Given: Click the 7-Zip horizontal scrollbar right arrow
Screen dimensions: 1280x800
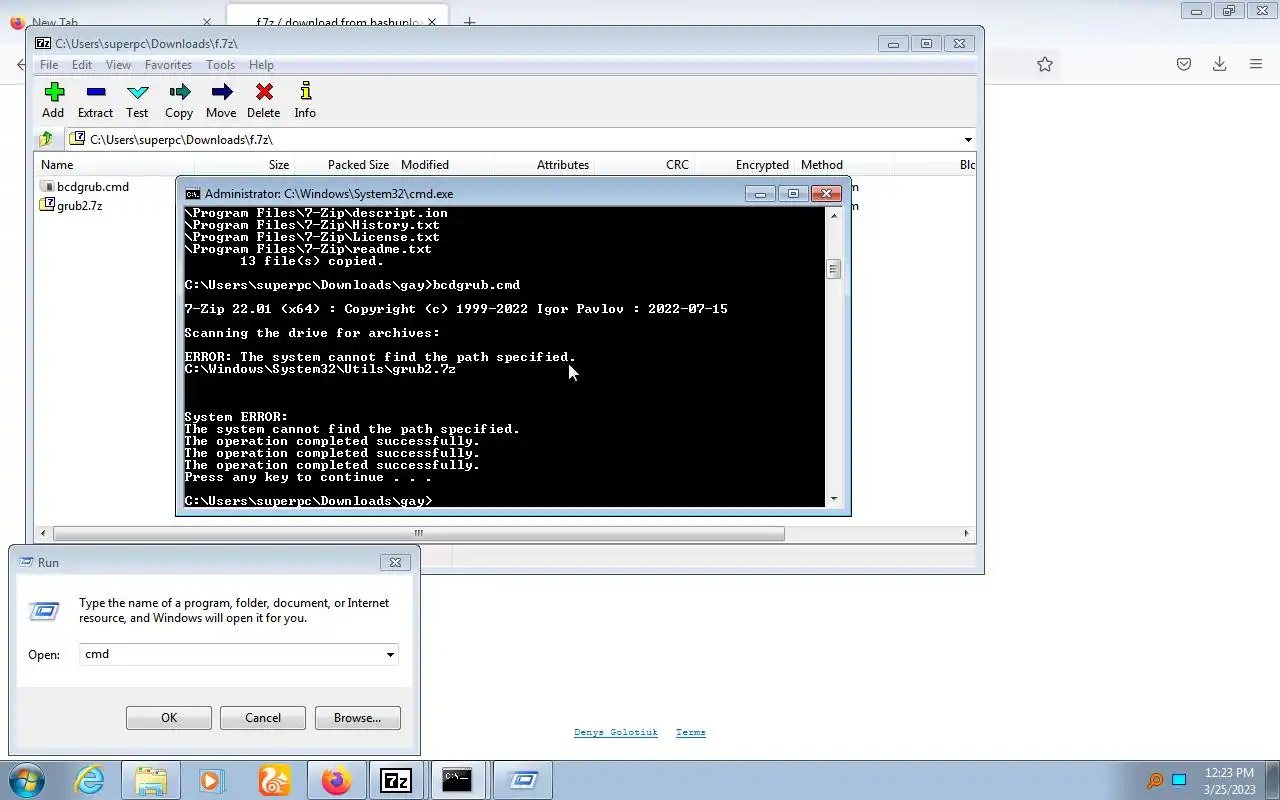Looking at the screenshot, I should [966, 533].
